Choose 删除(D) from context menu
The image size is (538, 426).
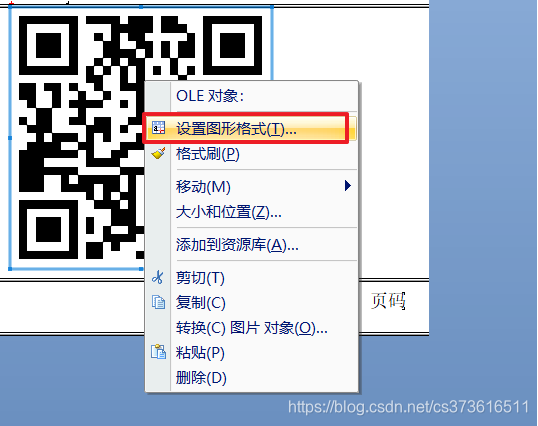[251, 378]
